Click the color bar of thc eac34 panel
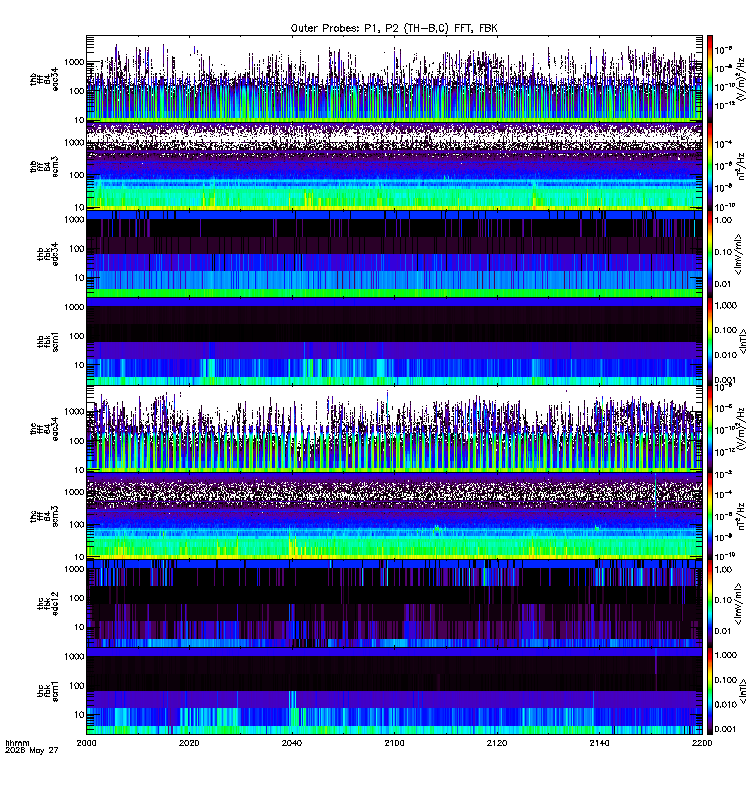The height and width of the screenshot is (800, 750). coord(709,429)
